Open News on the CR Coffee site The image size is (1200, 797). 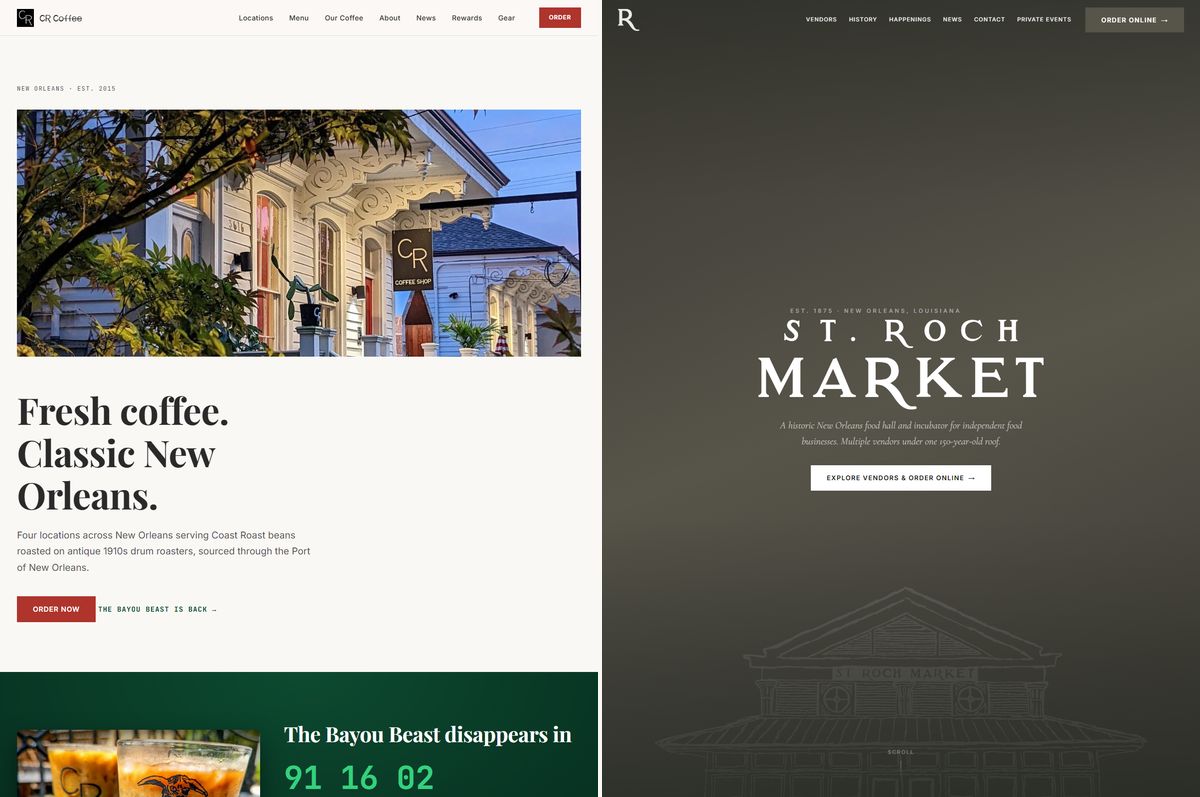(426, 18)
